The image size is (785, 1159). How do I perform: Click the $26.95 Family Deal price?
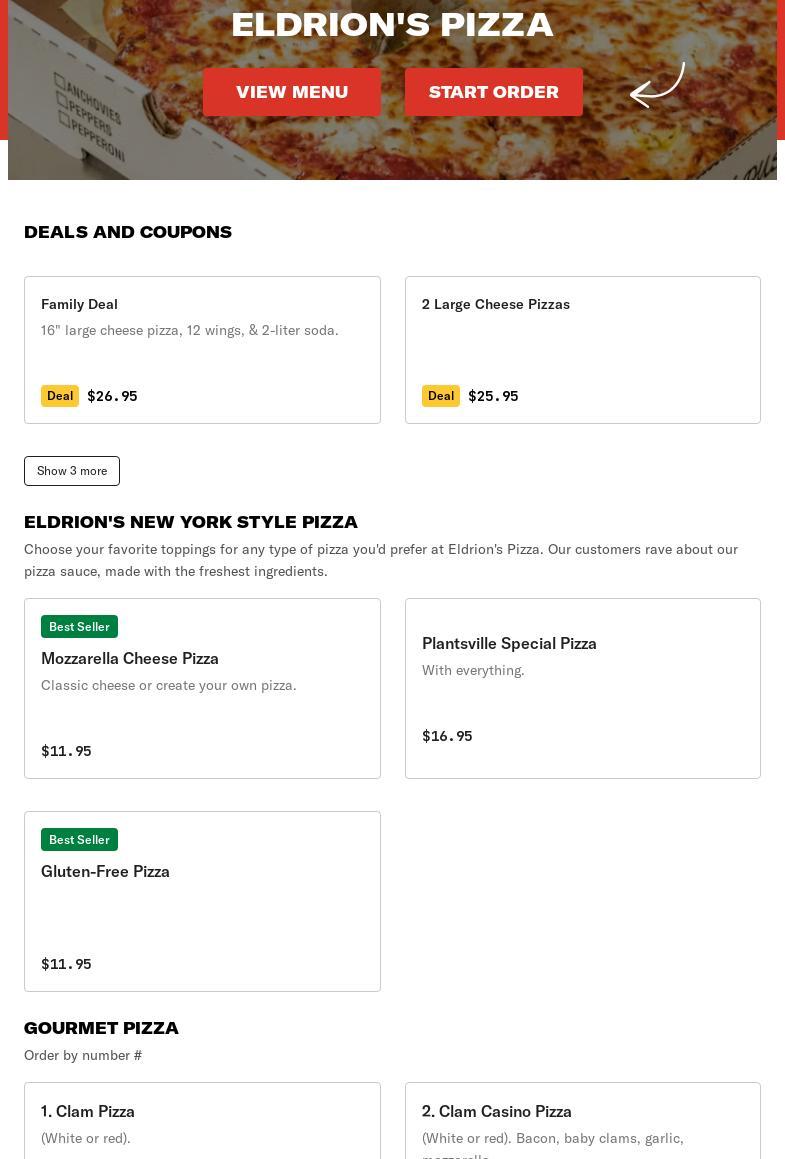112,396
